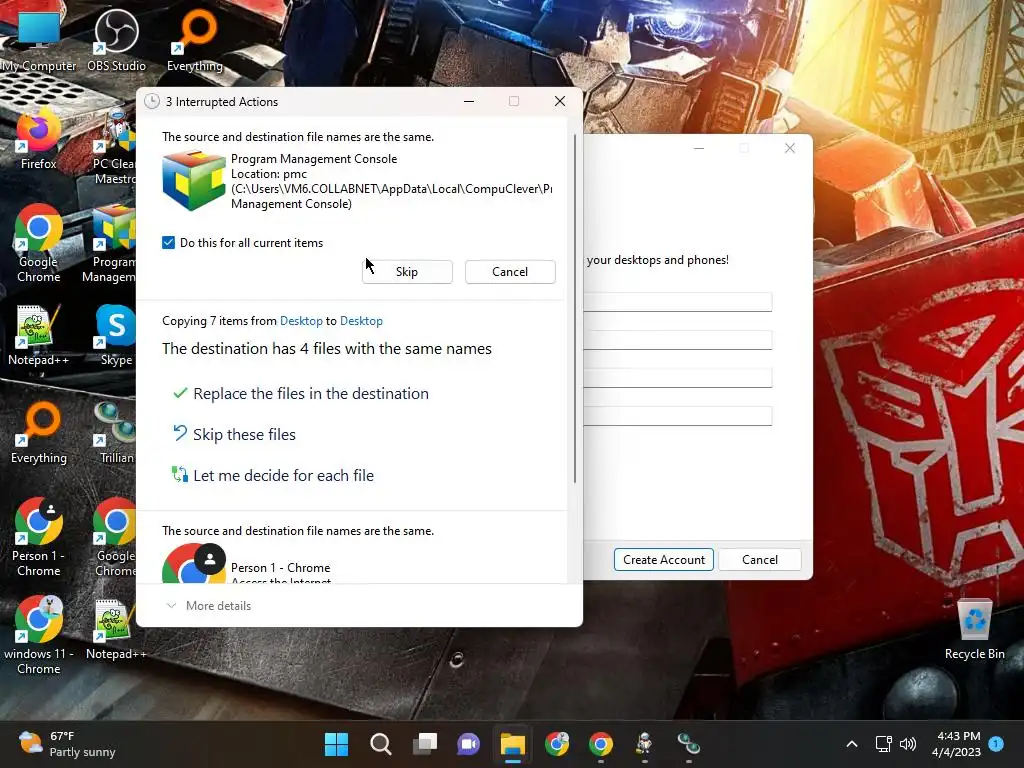Image resolution: width=1024 pixels, height=768 pixels.
Task: Open the Everything shortcut beside Trillian
Action: coord(39,433)
